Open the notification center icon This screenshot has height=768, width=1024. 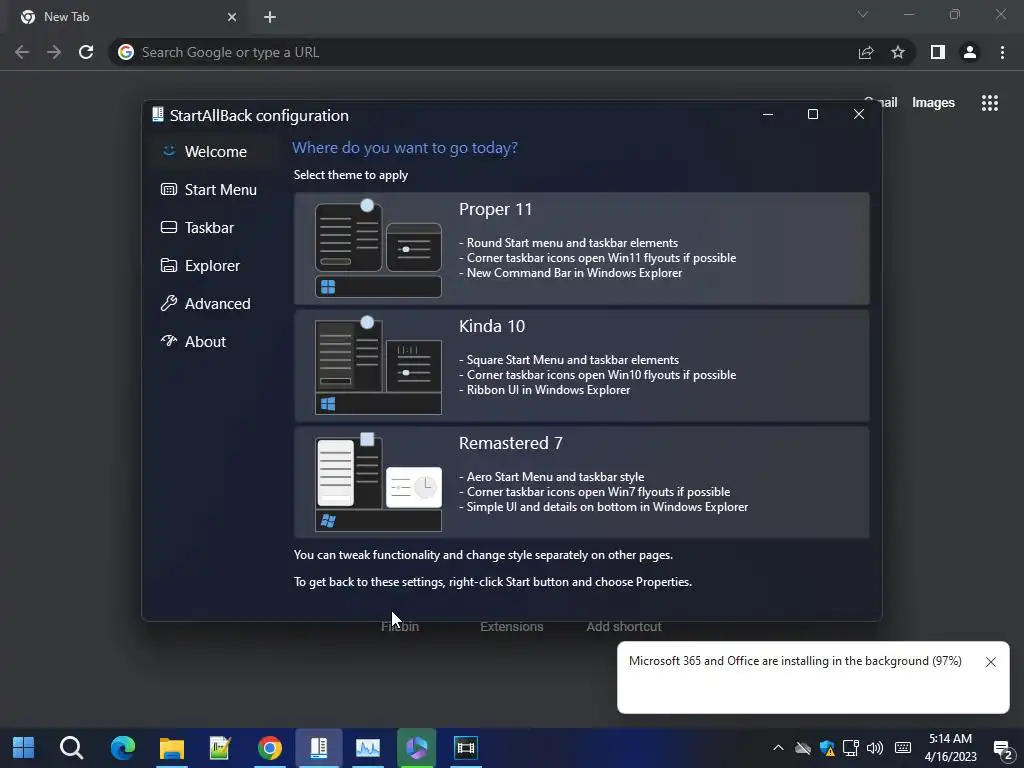pos(1002,750)
